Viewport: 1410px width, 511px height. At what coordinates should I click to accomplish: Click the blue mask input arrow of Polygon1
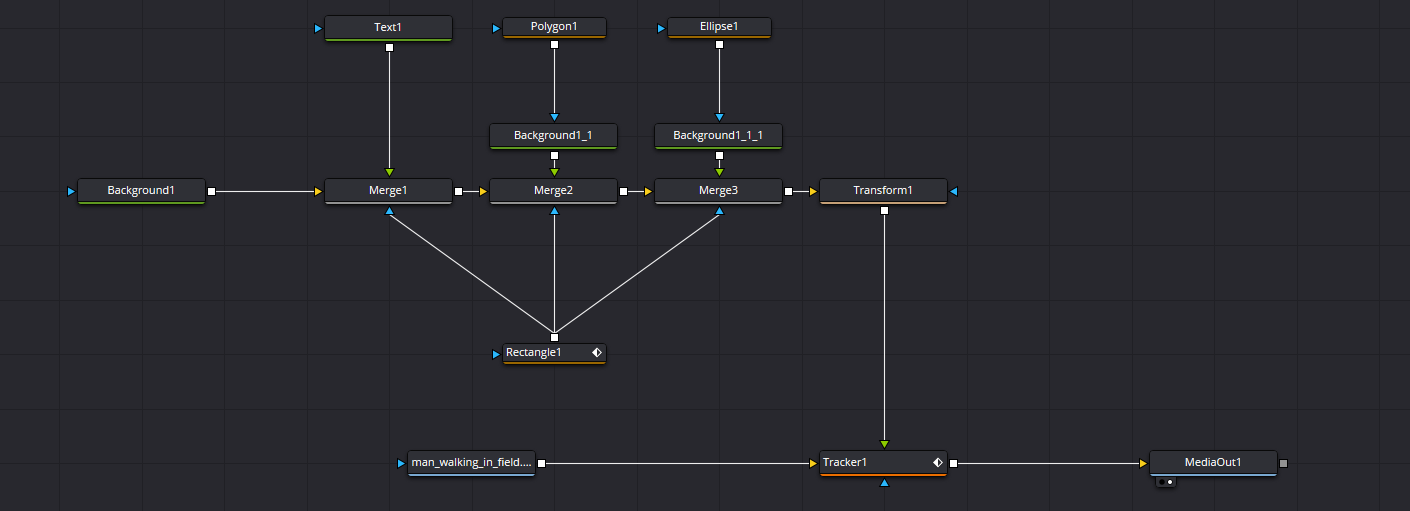point(496,28)
